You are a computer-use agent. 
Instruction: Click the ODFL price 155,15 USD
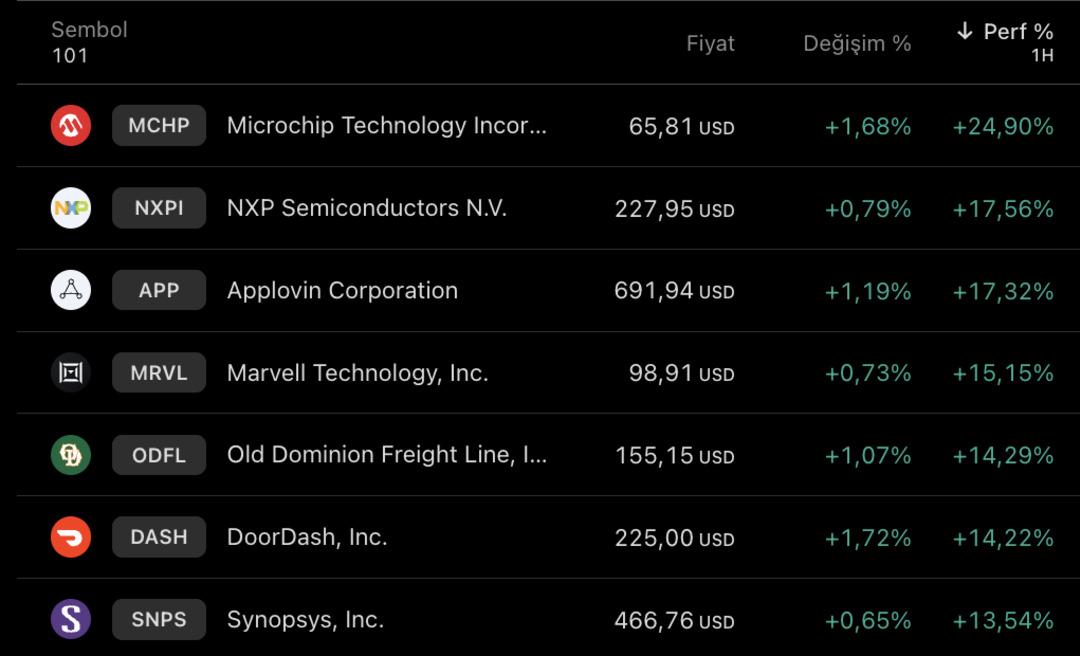pos(674,456)
